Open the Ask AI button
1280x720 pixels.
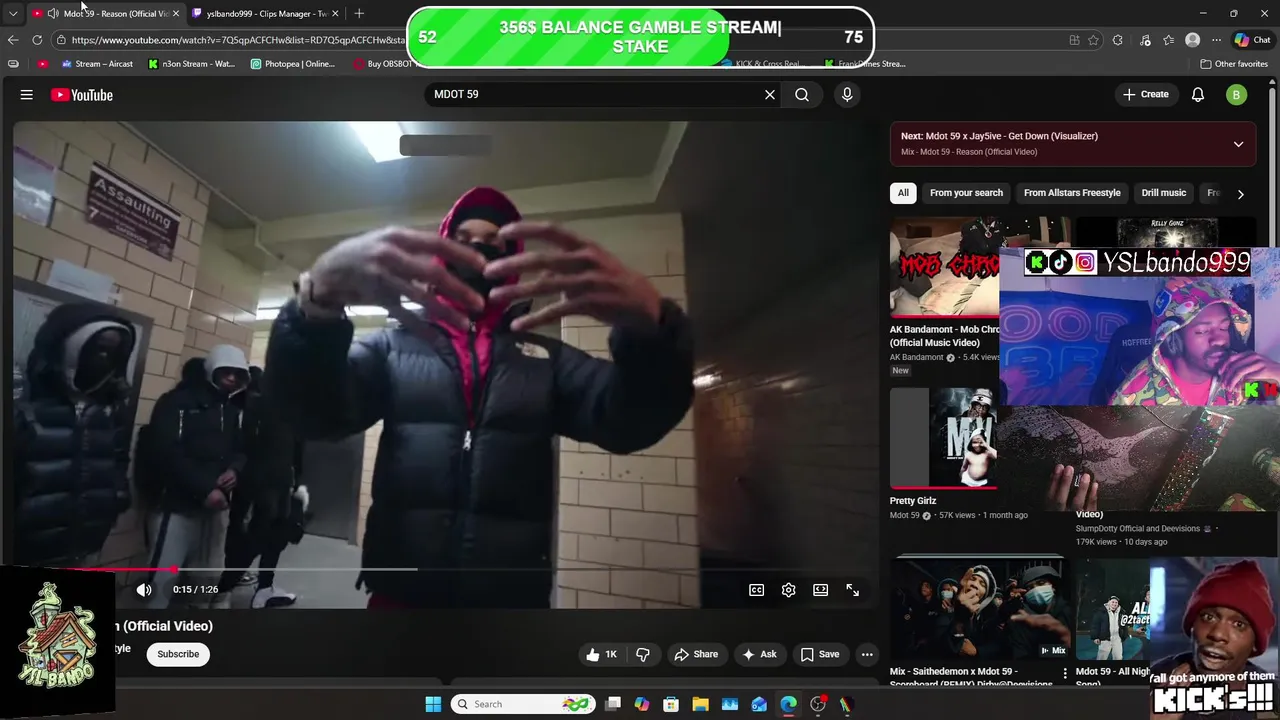point(759,654)
